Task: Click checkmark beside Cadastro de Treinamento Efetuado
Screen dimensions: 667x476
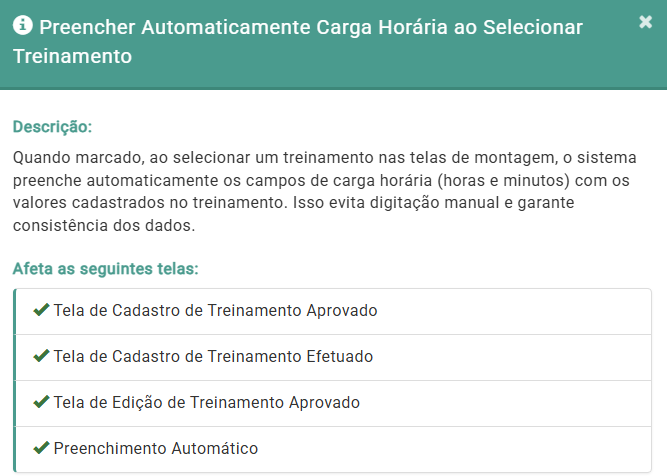Action: coord(41,356)
